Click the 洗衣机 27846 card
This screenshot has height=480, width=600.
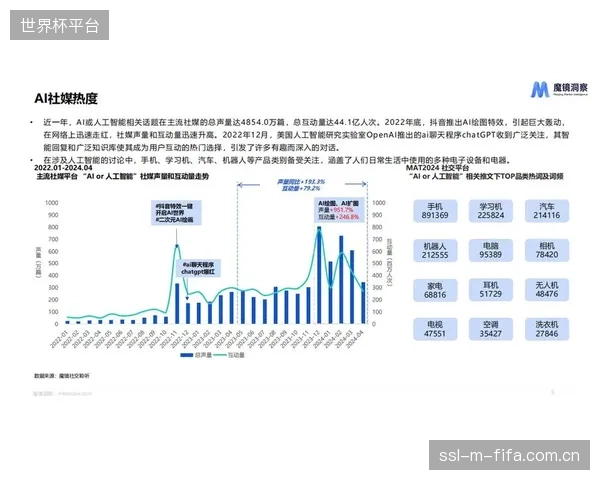click(546, 329)
